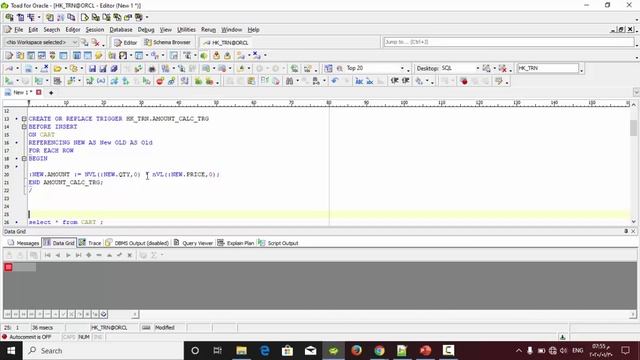Click delete row minus in Data Grid toolbar
This screenshot has width=640, height=360.
coord(99,255)
